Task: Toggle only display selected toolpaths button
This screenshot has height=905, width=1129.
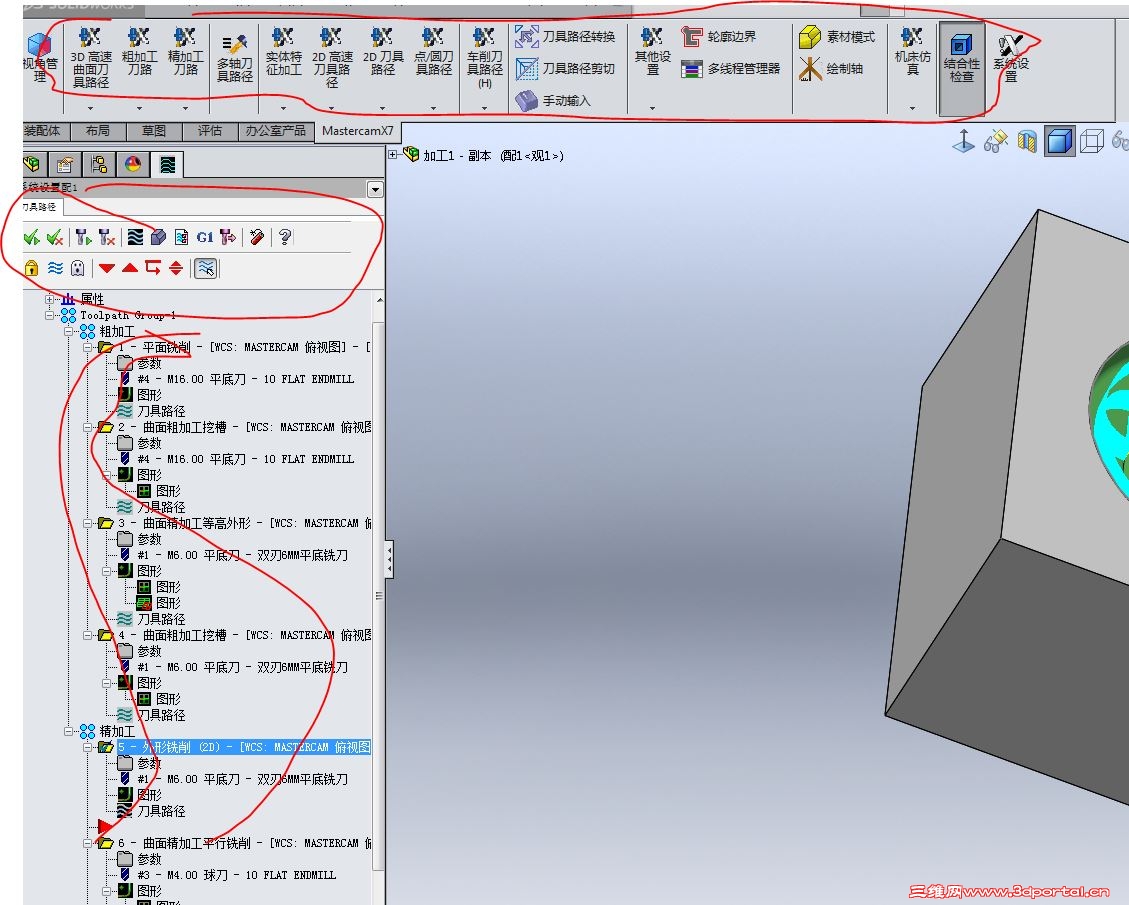Action: [206, 269]
